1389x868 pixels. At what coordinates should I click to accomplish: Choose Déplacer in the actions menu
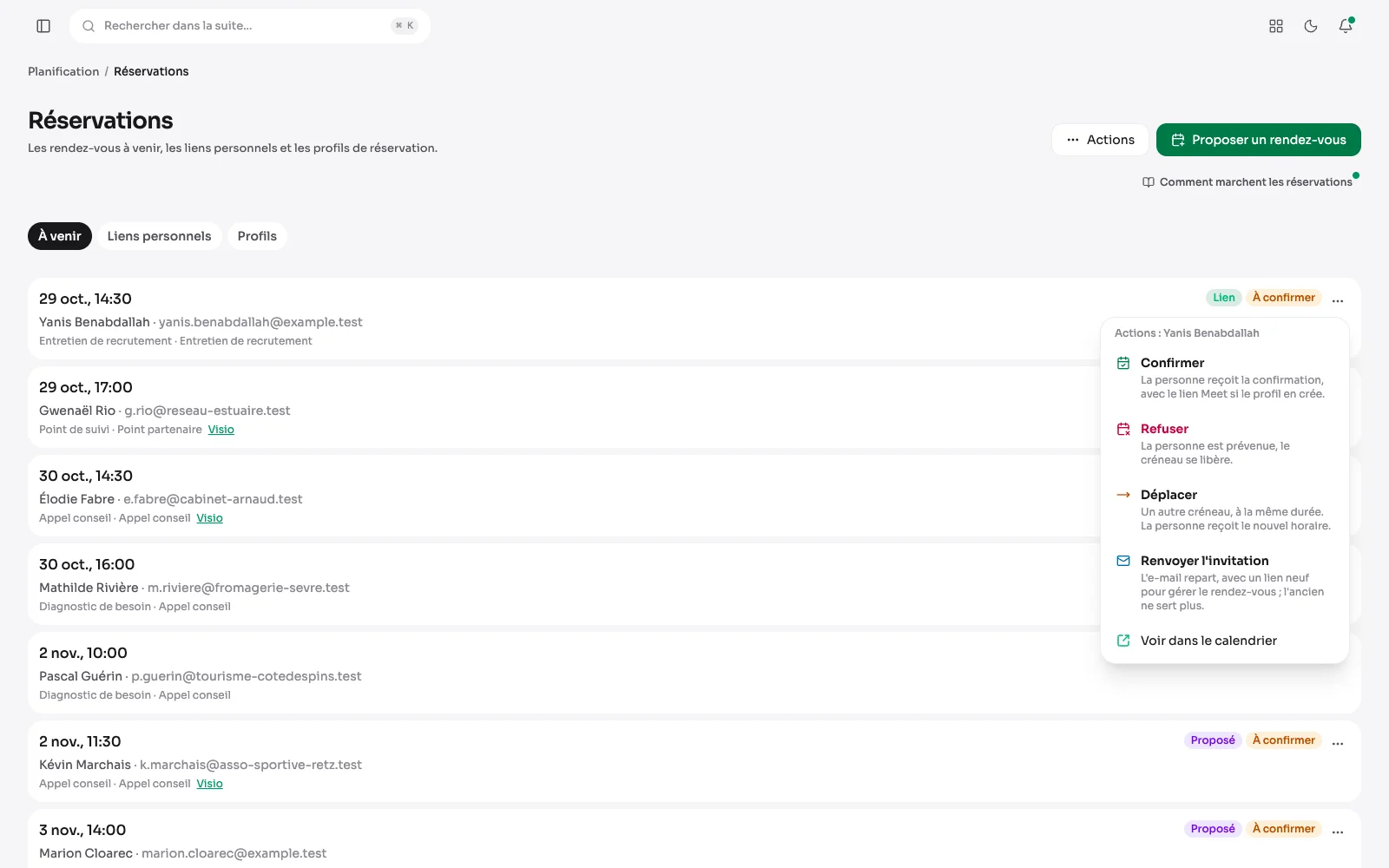[1225, 510]
